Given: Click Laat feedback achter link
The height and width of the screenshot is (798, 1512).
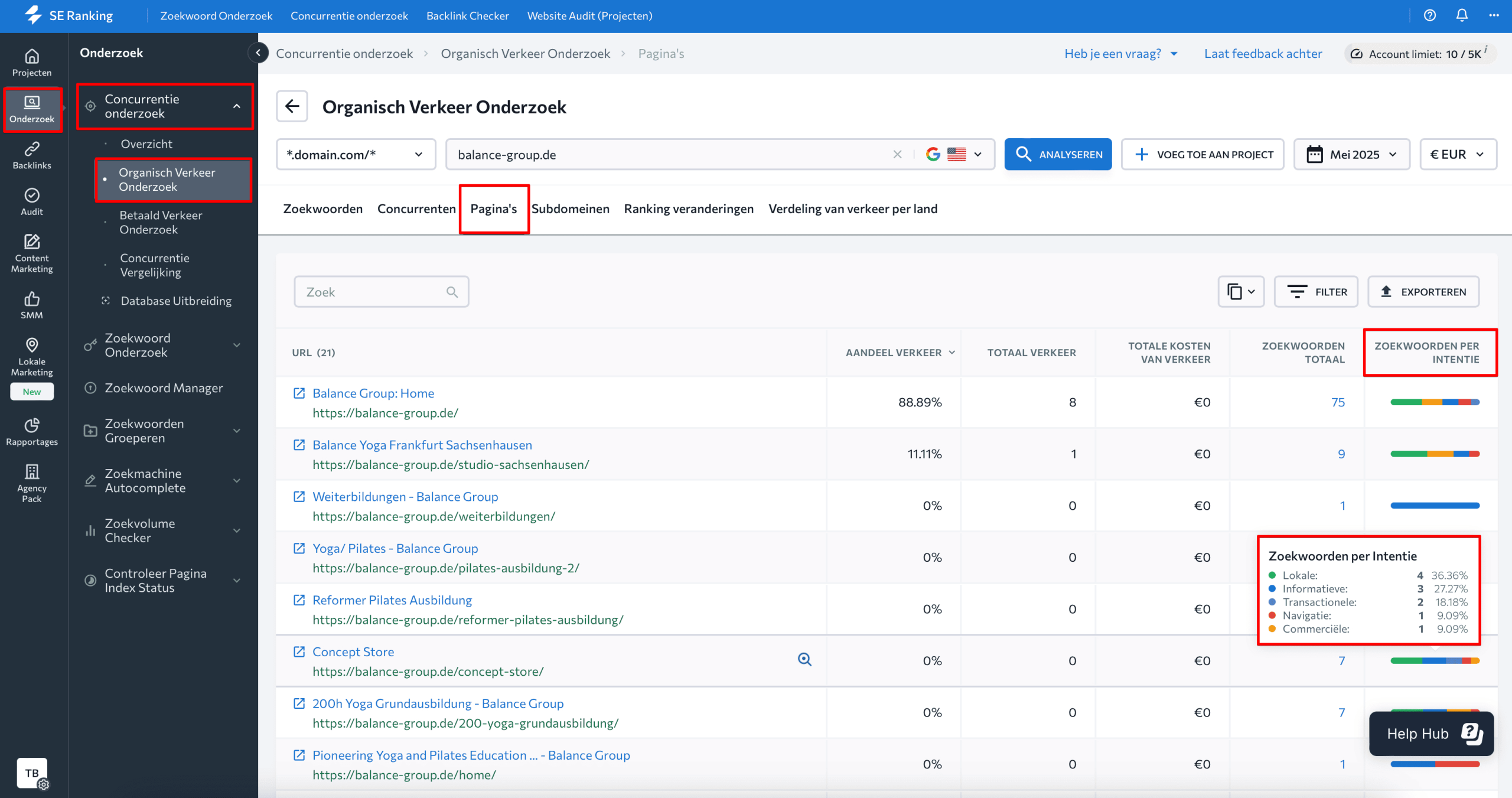Looking at the screenshot, I should (1263, 53).
